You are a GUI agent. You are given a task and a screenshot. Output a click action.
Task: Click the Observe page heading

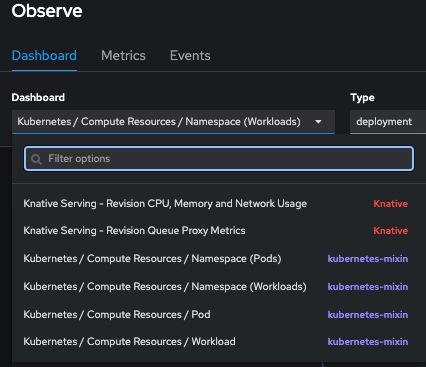pos(47,11)
